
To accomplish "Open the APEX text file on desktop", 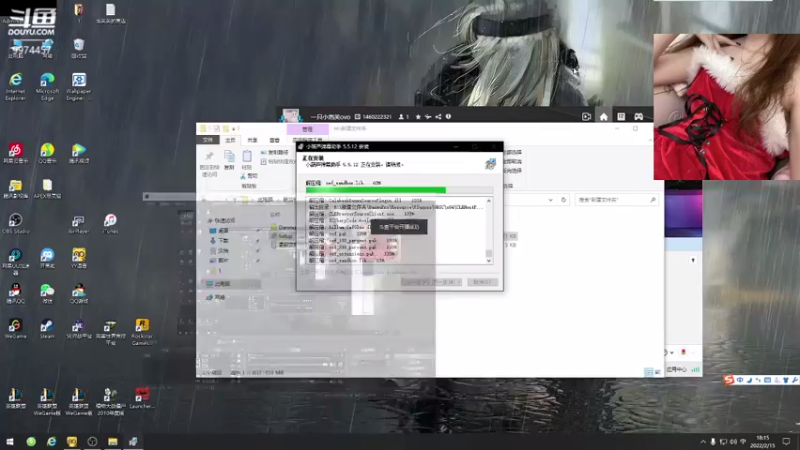I will click(x=47, y=188).
